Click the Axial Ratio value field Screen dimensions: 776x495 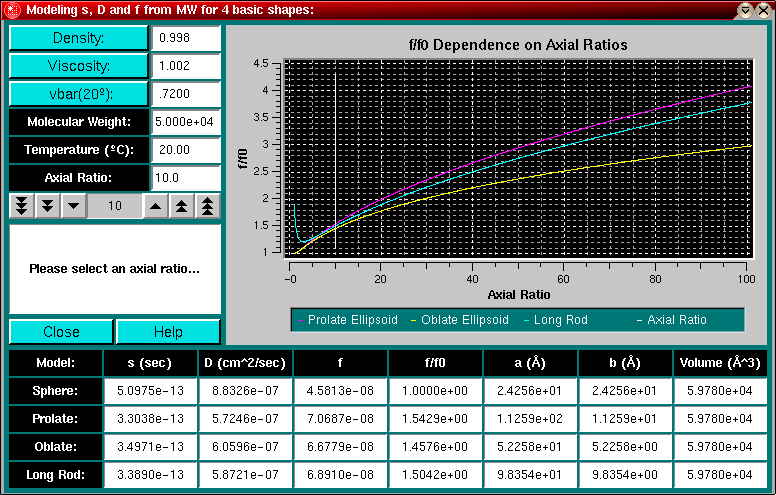coord(185,178)
